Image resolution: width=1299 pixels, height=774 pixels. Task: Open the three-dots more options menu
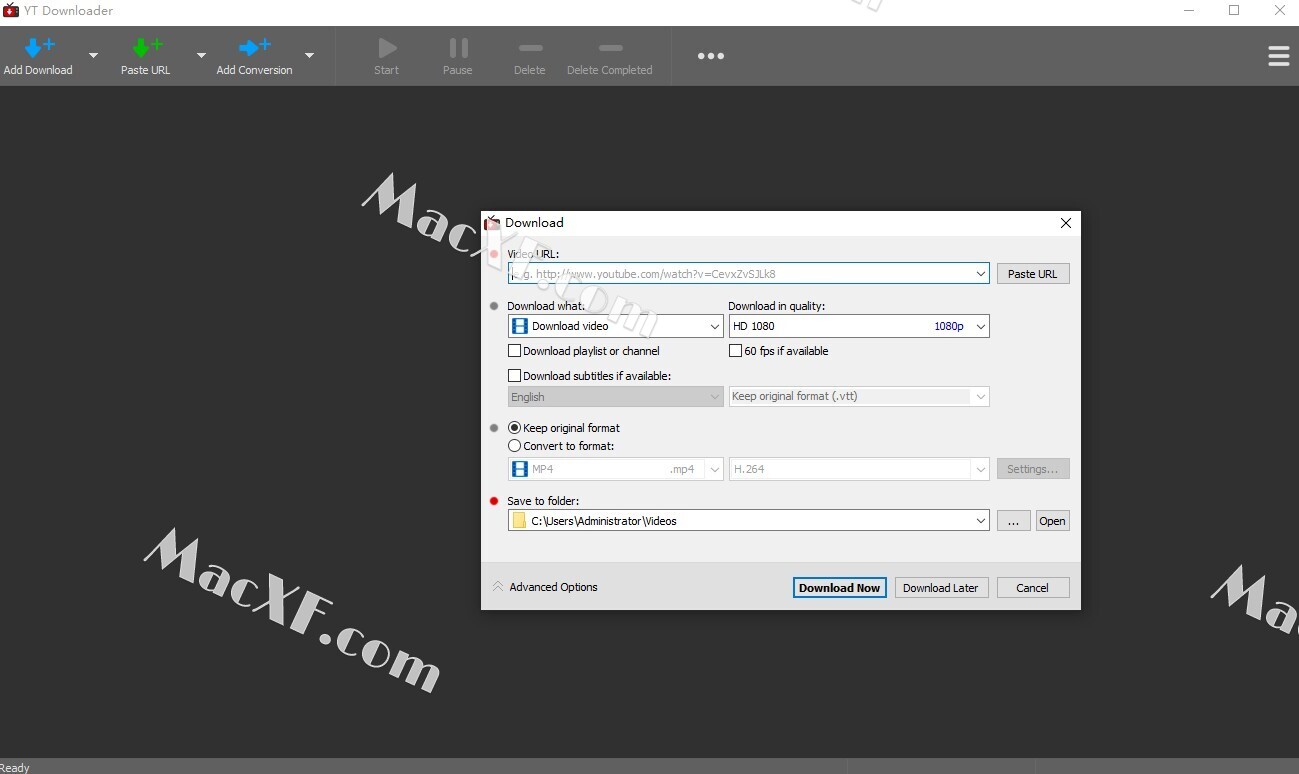click(711, 56)
